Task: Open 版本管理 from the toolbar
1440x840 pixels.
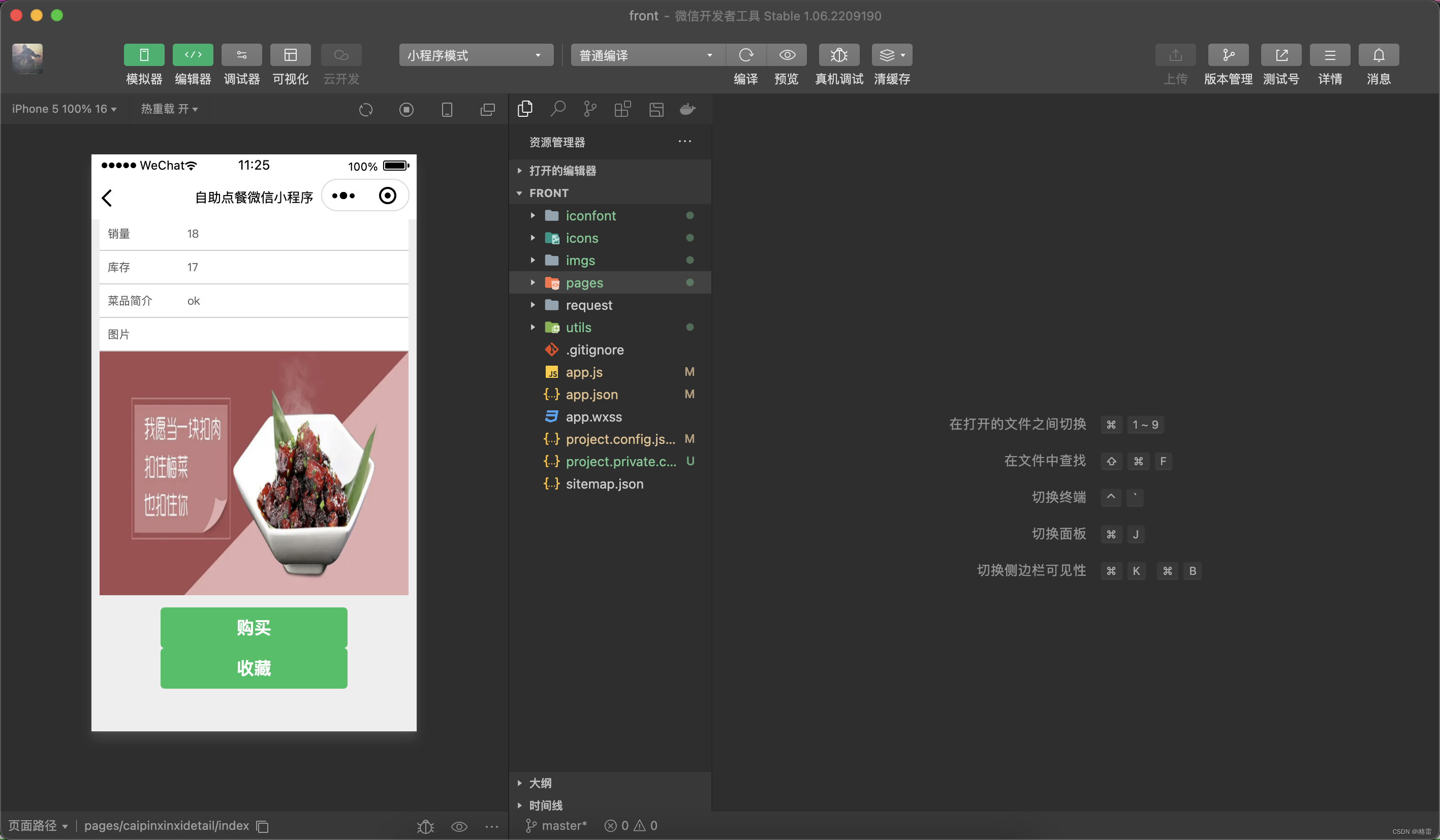Action: pyautogui.click(x=1228, y=55)
